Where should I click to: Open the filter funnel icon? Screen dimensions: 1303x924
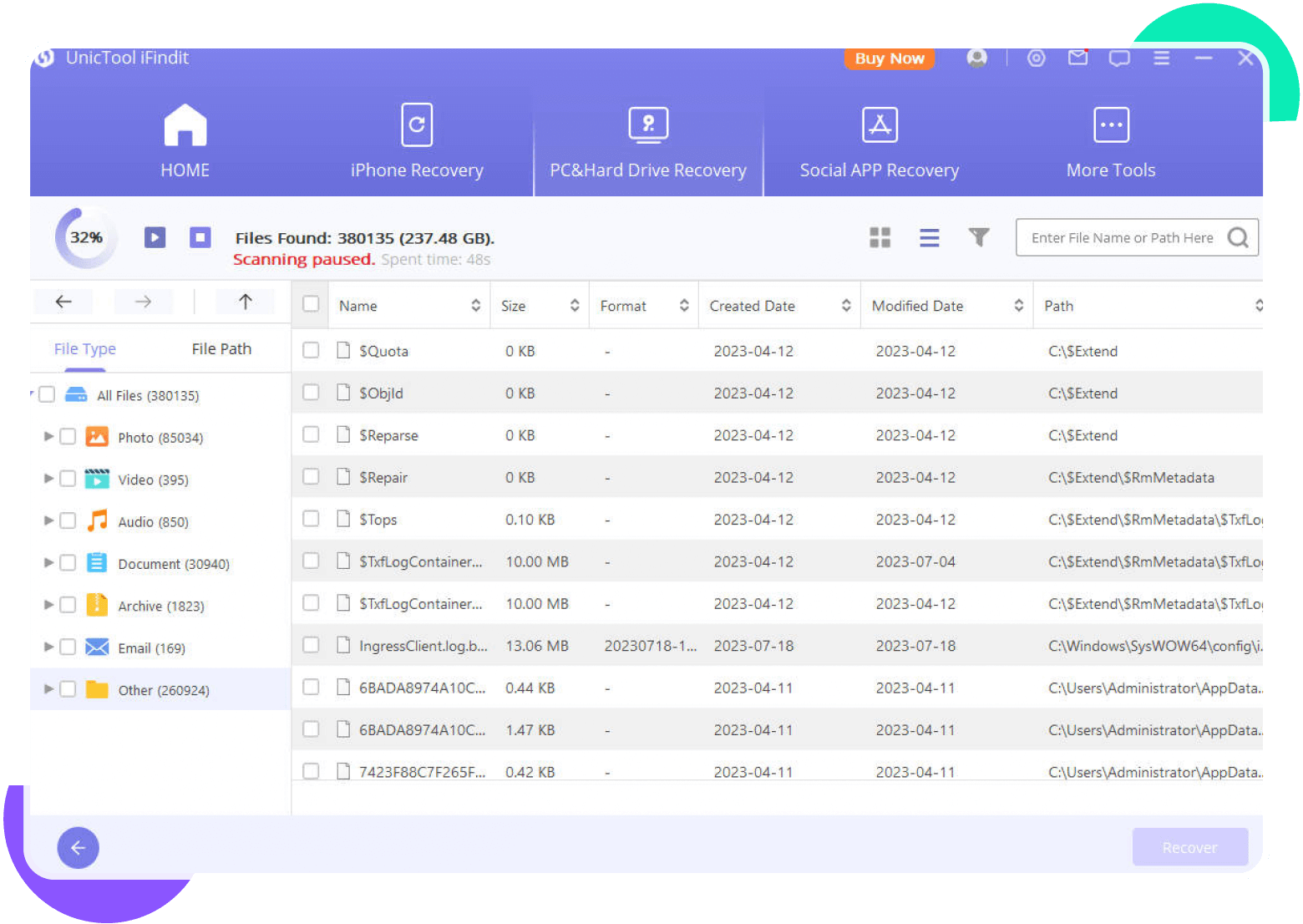(979, 237)
